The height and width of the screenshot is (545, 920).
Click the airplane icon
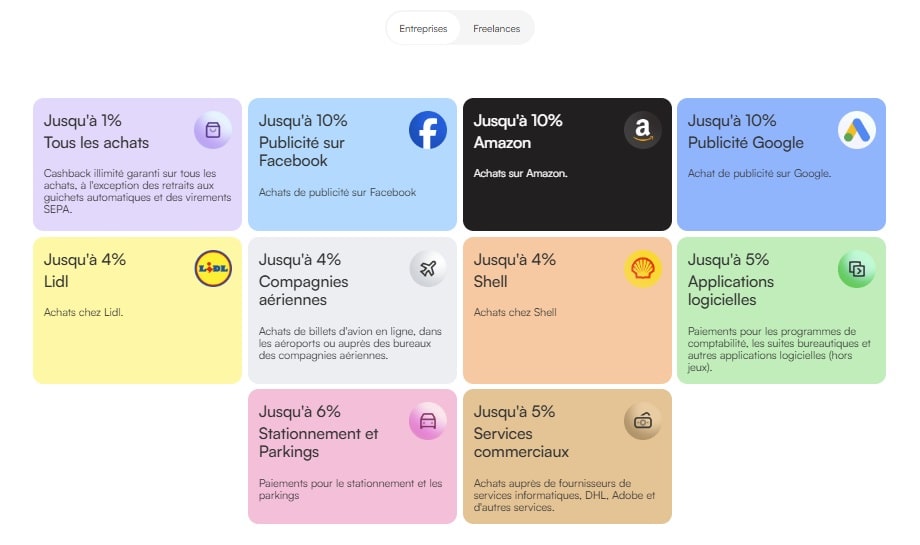(x=428, y=269)
